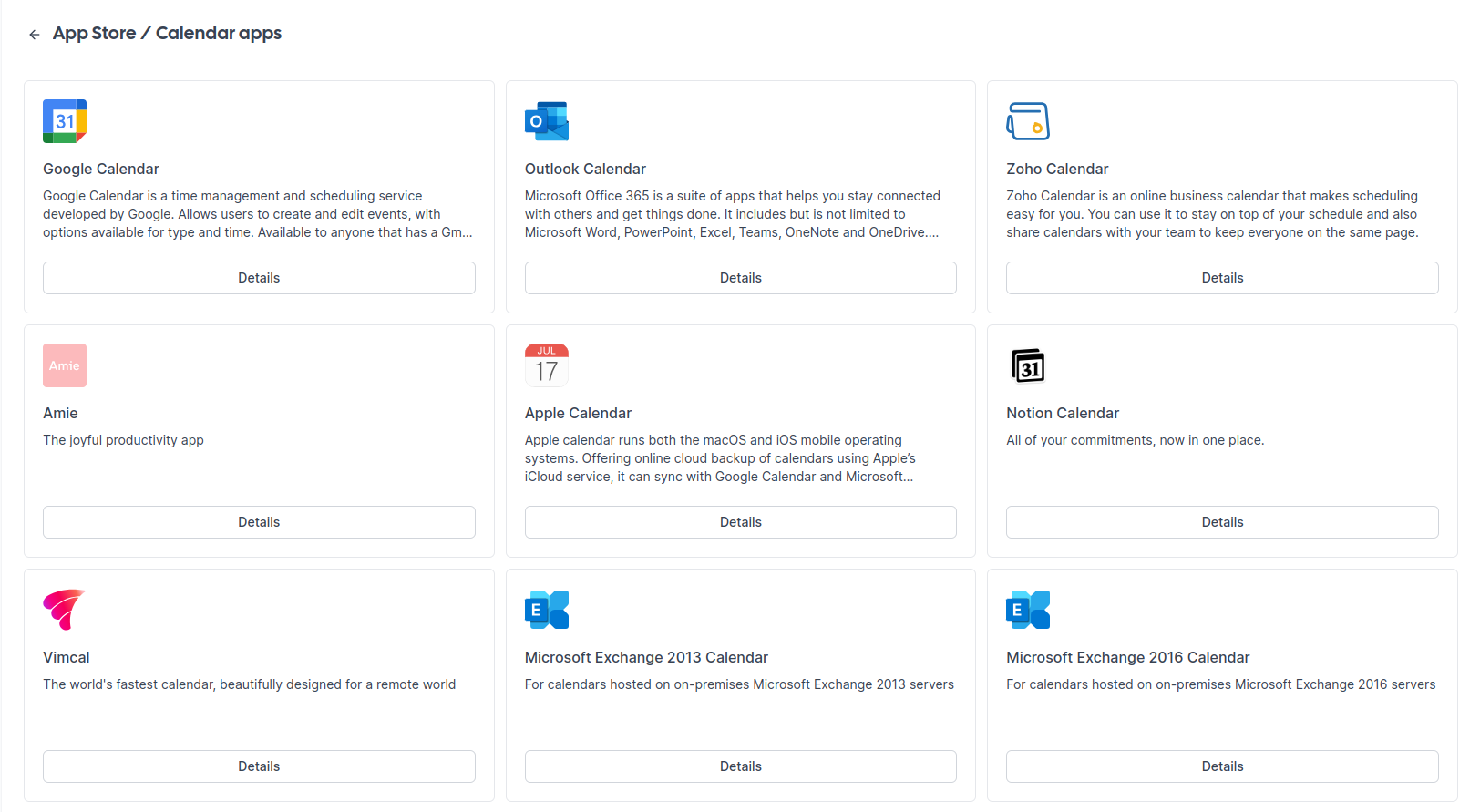Click the App Store / Calendar apps heading

[167, 34]
